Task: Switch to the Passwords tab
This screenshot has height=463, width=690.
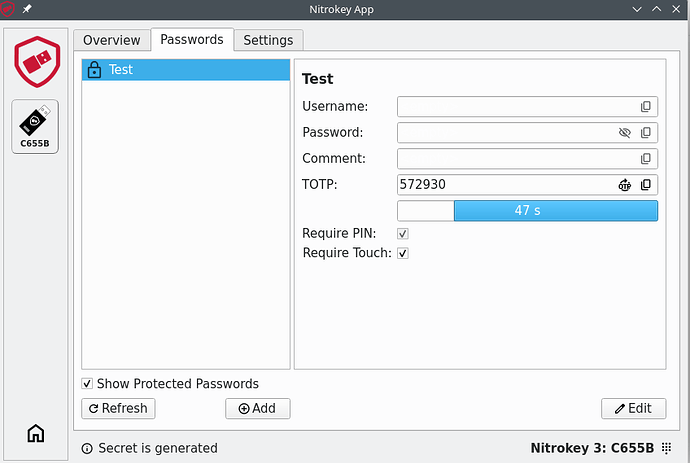Action: pos(192,40)
